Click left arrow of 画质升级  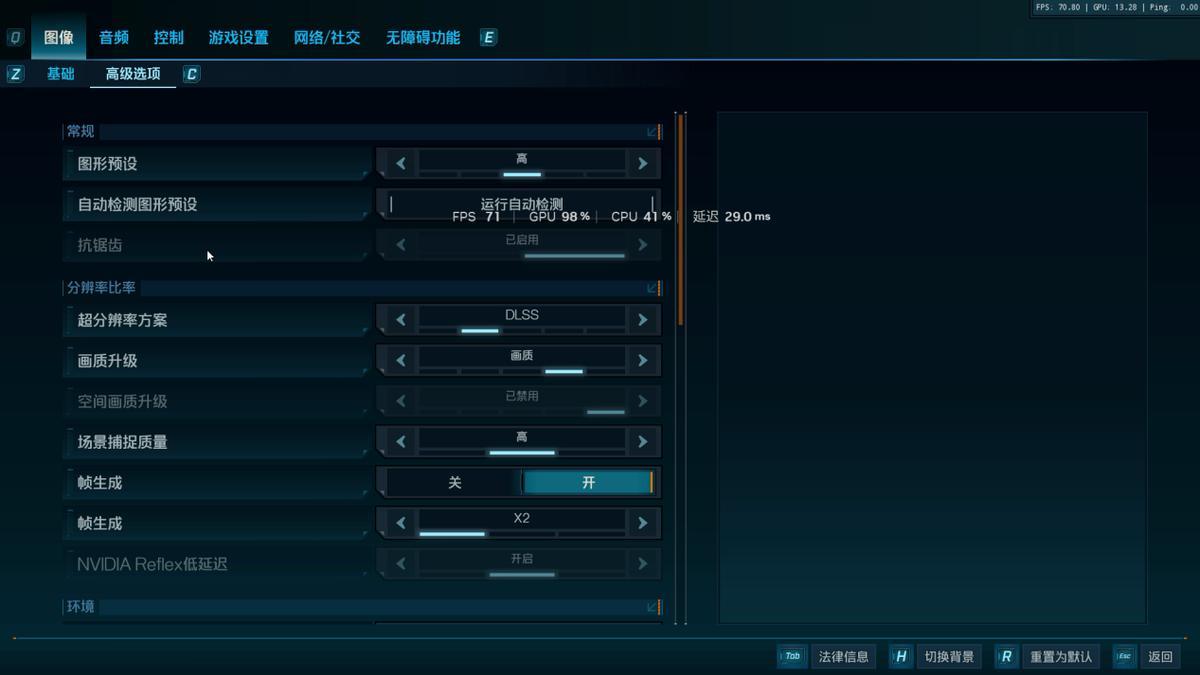point(401,360)
